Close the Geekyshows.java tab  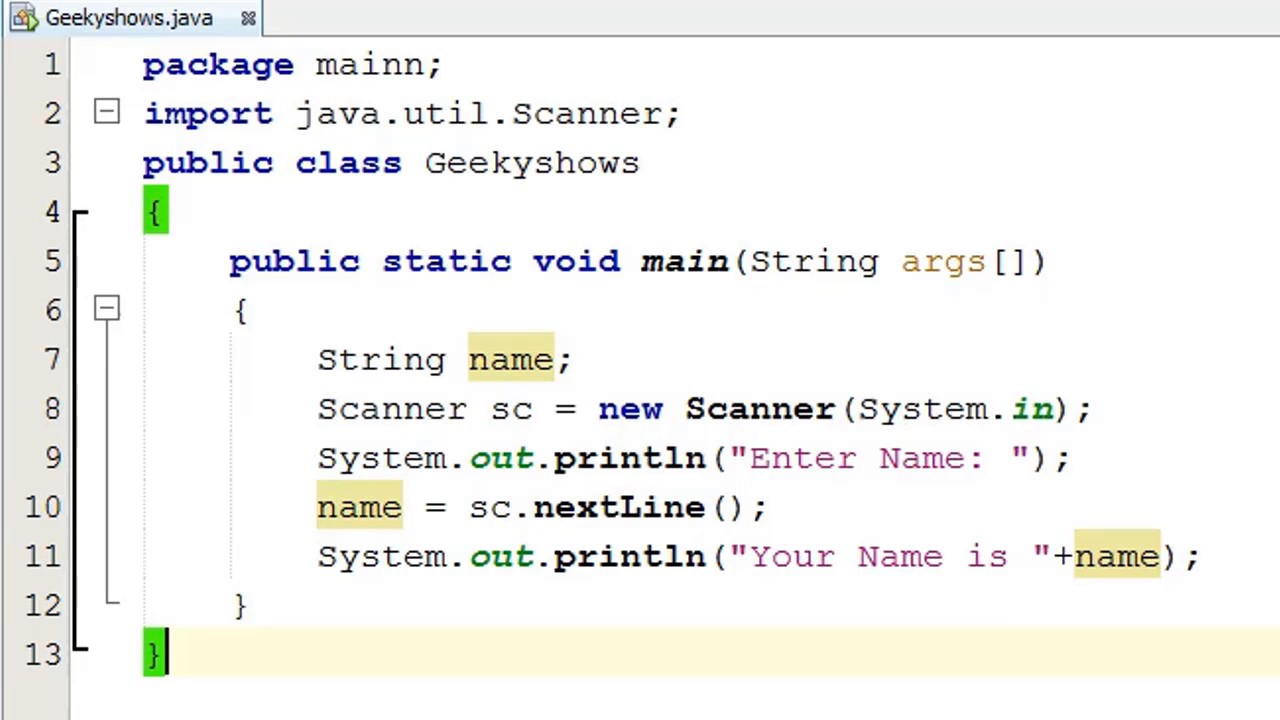248,18
